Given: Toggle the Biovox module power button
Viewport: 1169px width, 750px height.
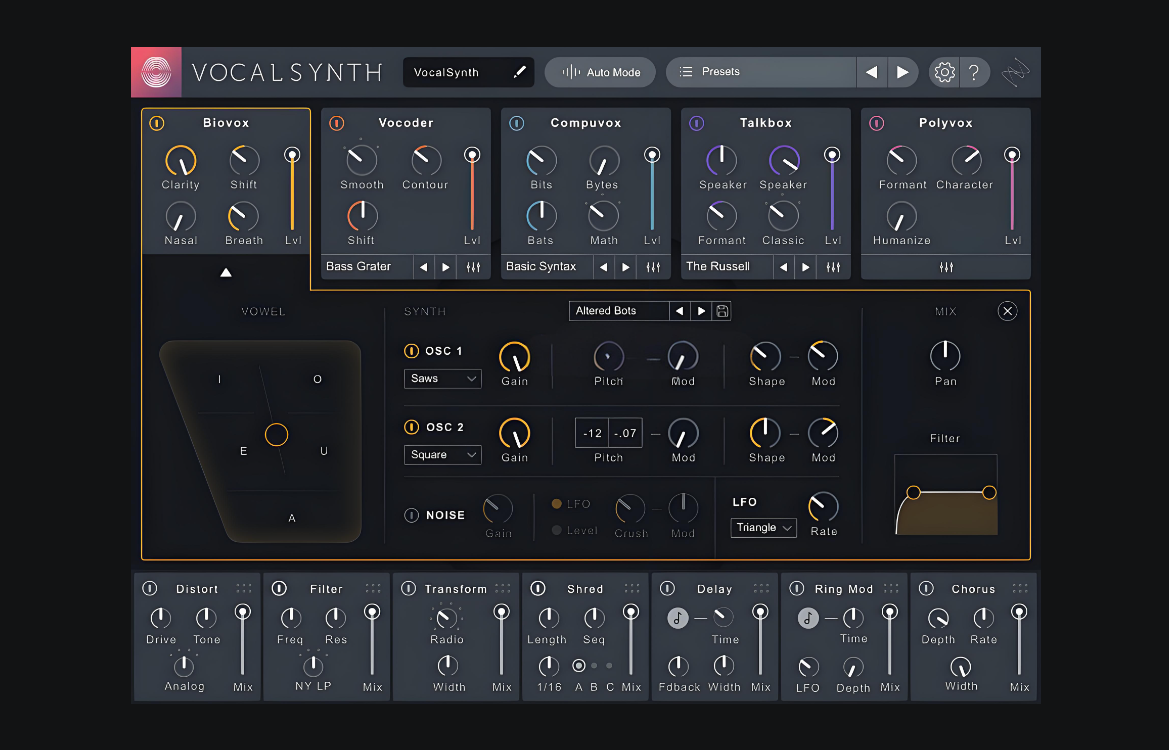Looking at the screenshot, I should pos(157,123).
